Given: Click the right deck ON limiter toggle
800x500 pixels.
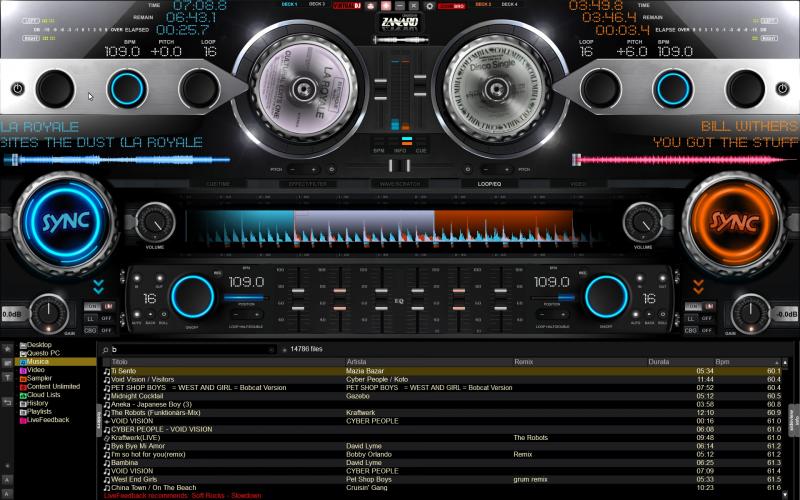Looking at the screenshot, I should click(693, 306).
